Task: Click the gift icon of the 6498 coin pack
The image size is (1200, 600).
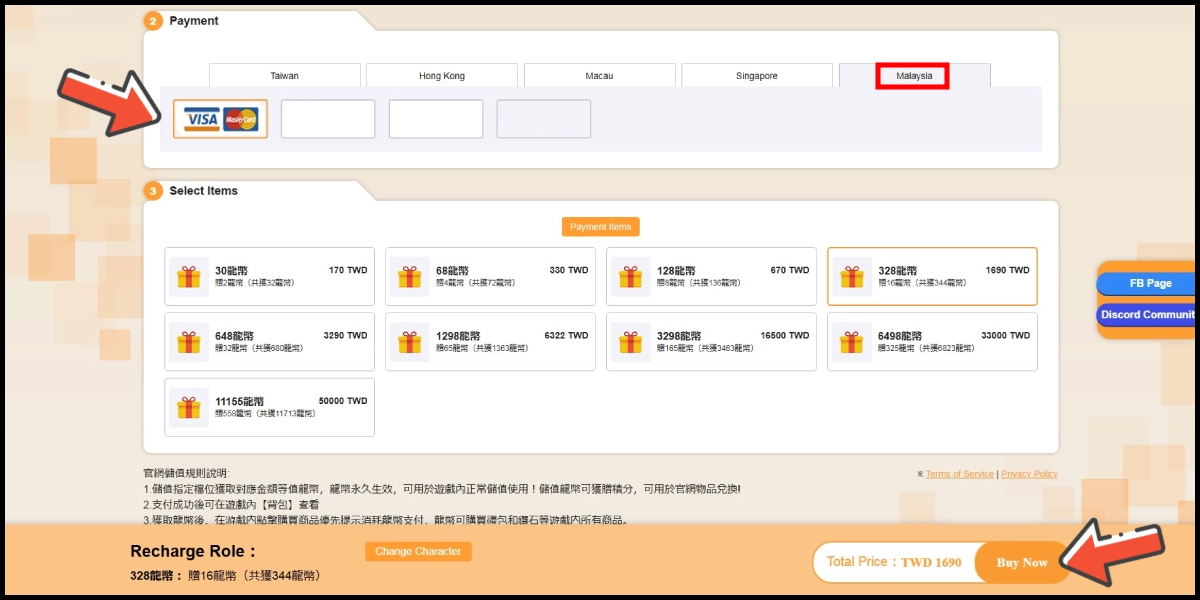Action: coord(852,342)
